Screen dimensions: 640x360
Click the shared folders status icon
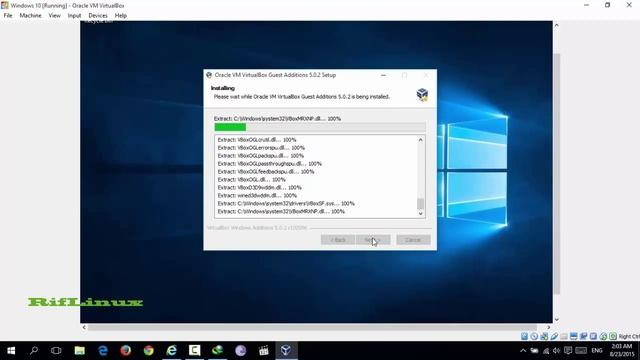[x=564, y=336]
